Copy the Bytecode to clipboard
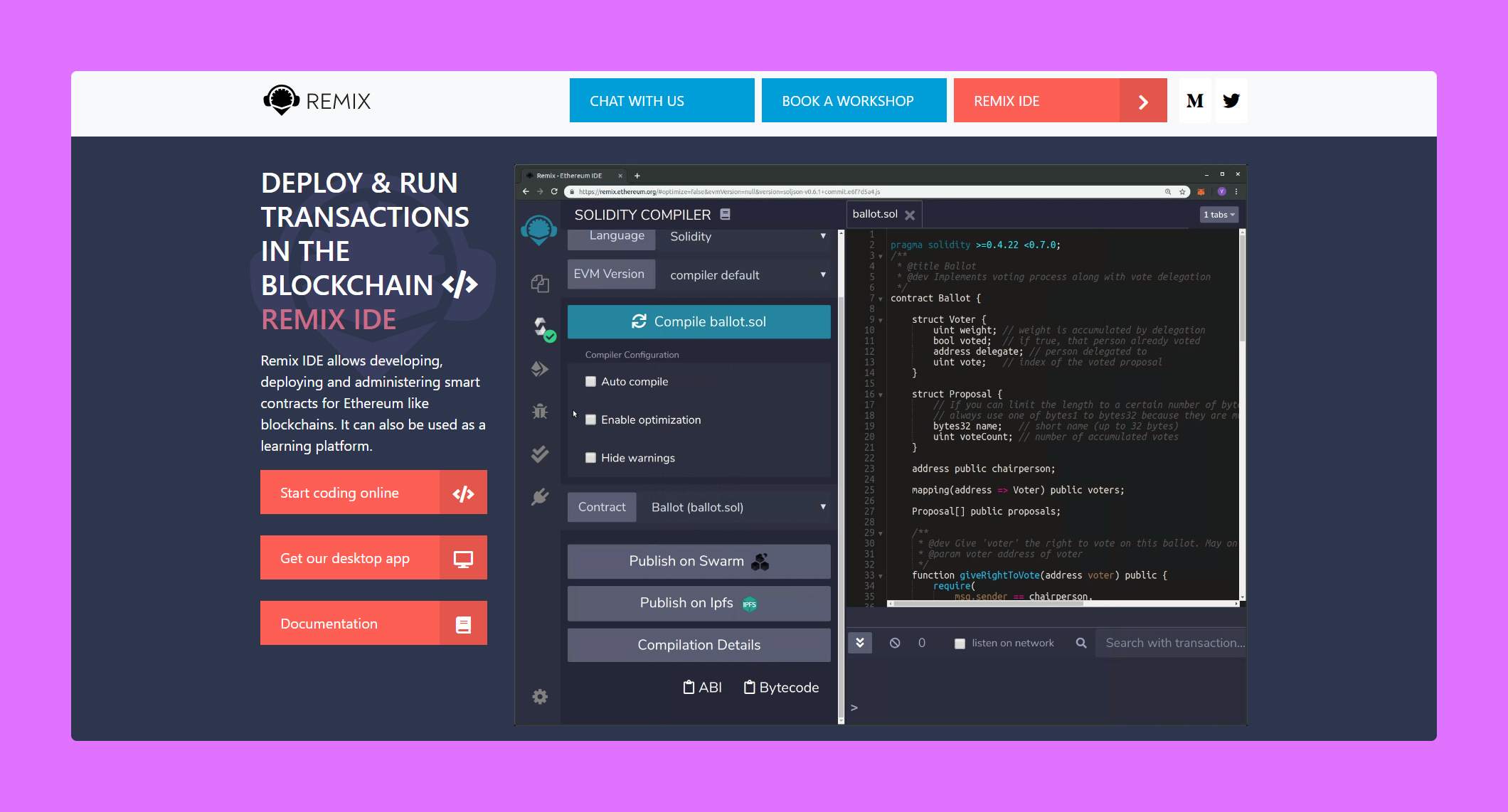Image resolution: width=1508 pixels, height=812 pixels. tap(781, 688)
